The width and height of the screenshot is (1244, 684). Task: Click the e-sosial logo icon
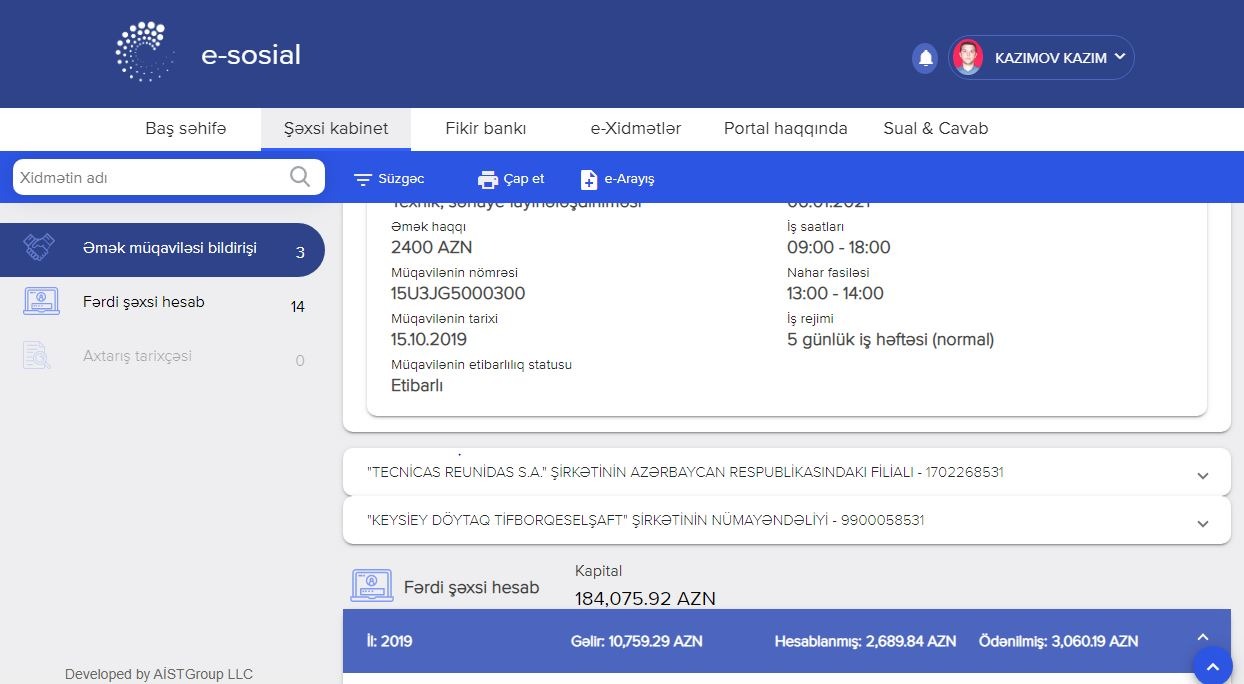pyautogui.click(x=145, y=52)
